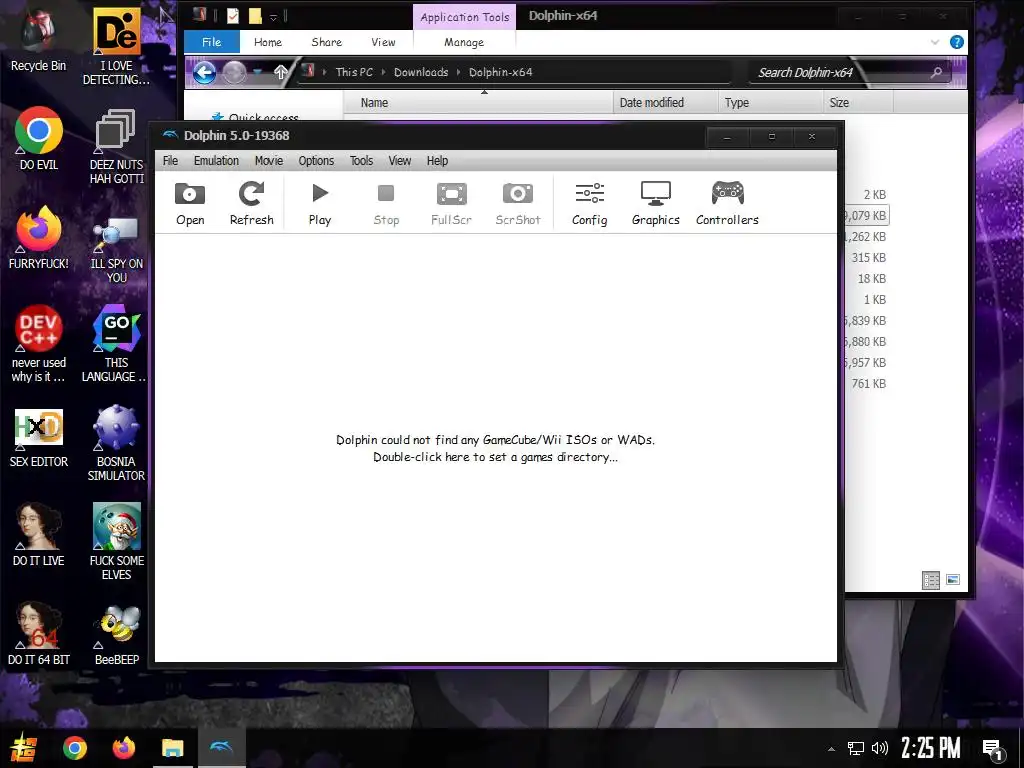Image resolution: width=1024 pixels, height=768 pixels.
Task: Open the Start menu button
Action: click(x=24, y=748)
